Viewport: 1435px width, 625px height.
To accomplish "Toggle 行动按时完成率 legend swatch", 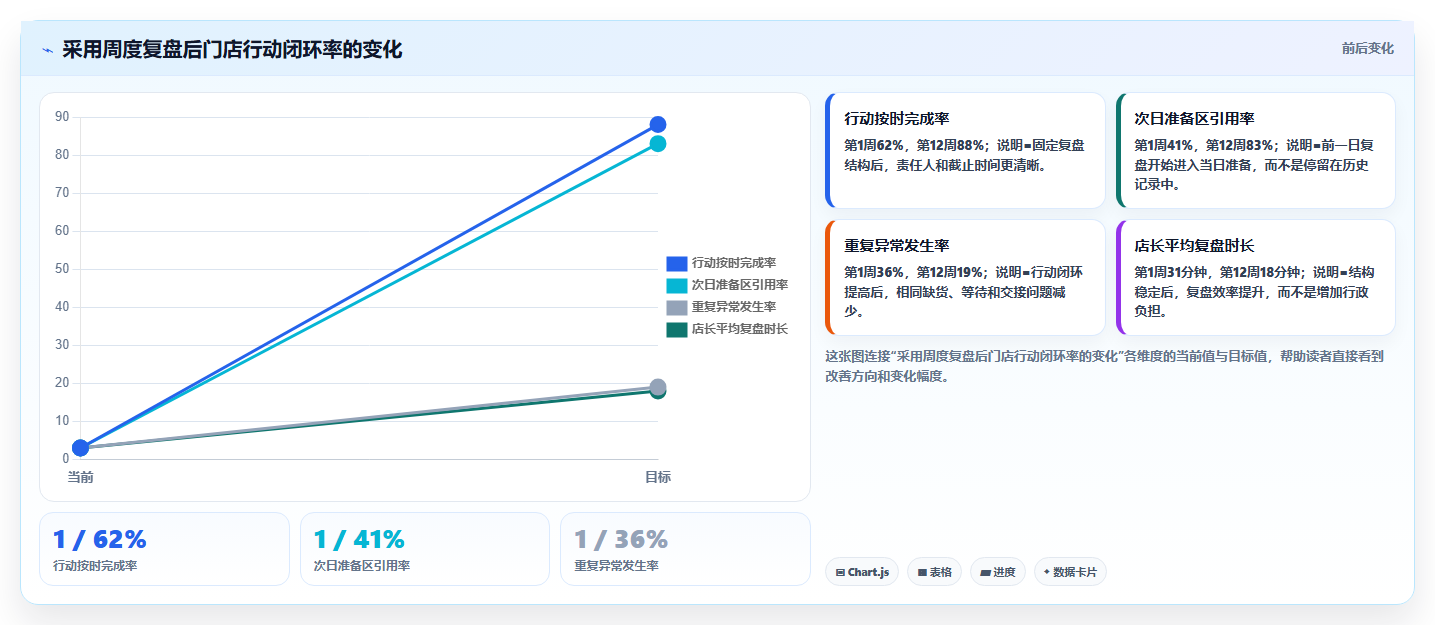I will (x=677, y=263).
